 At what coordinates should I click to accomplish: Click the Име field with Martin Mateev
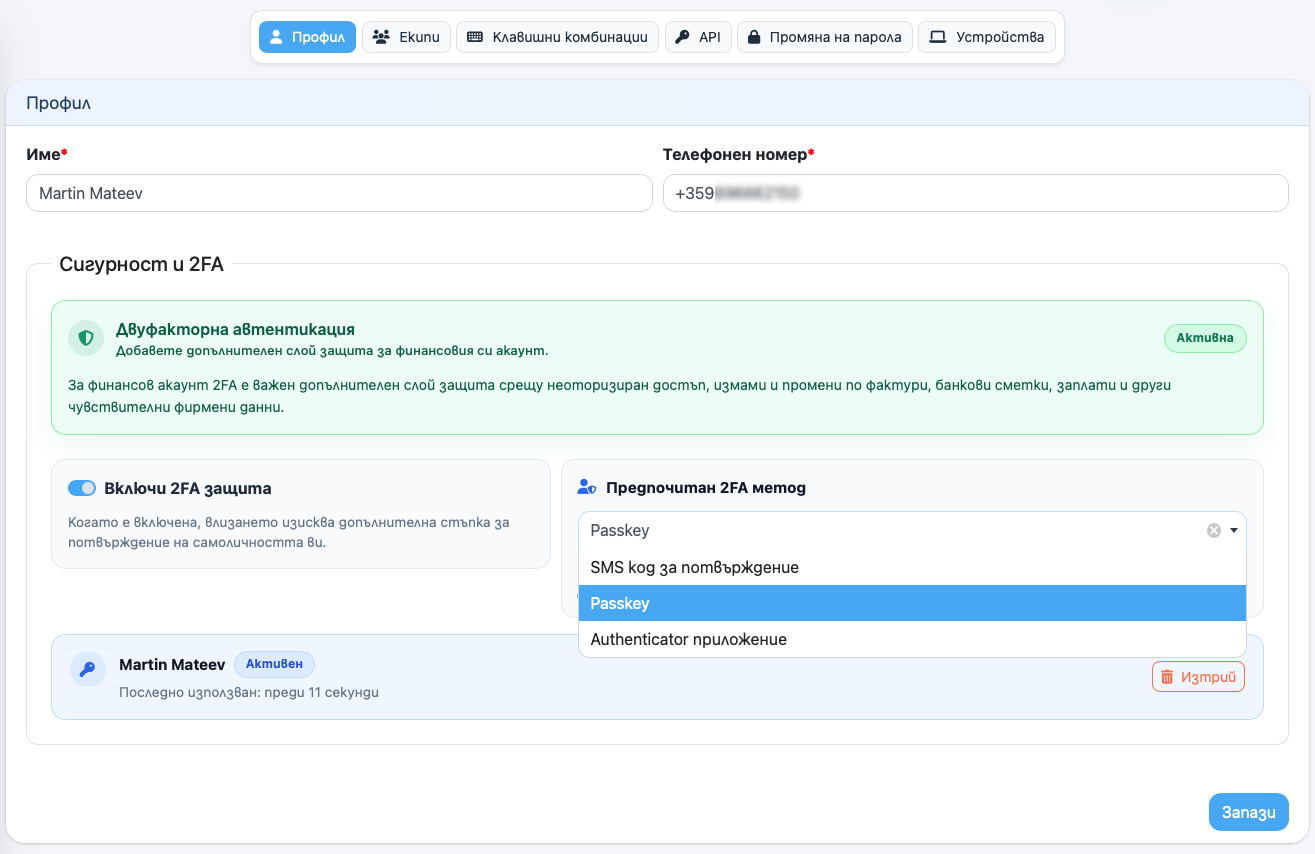[339, 193]
